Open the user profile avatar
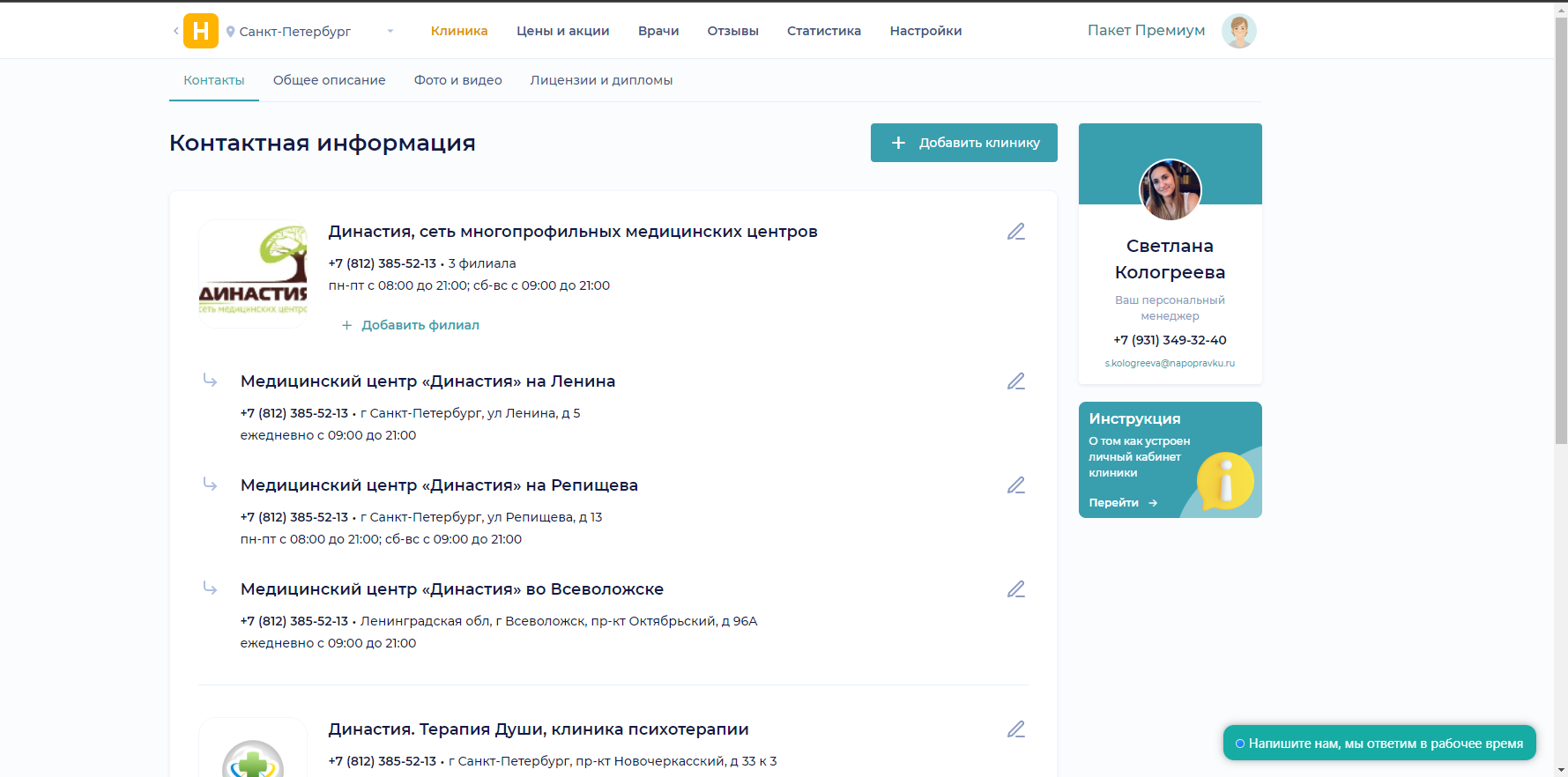1568x777 pixels. 1238,31
